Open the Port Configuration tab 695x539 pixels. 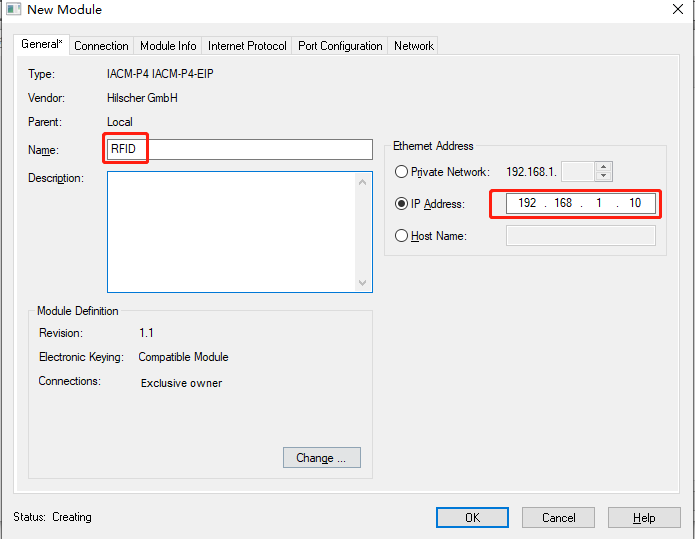coord(340,46)
